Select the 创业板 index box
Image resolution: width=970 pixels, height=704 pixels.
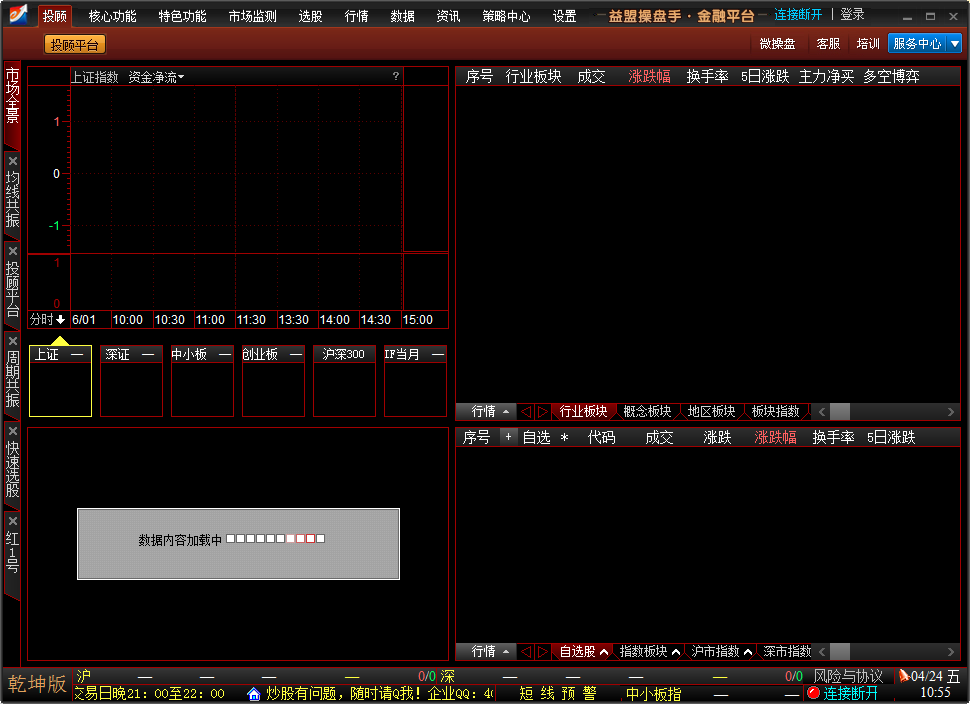(273, 381)
